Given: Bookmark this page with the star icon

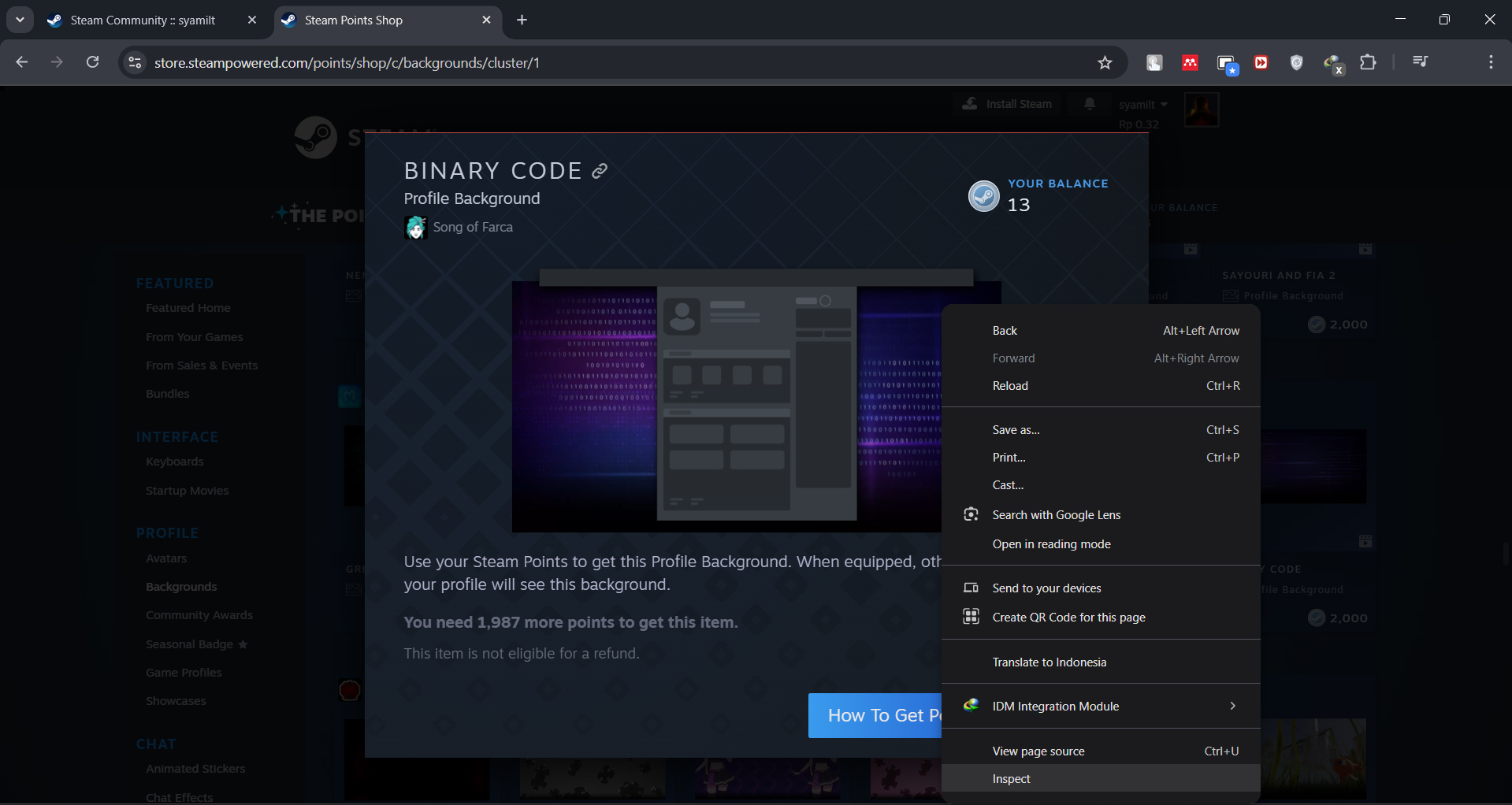Looking at the screenshot, I should pos(1105,63).
